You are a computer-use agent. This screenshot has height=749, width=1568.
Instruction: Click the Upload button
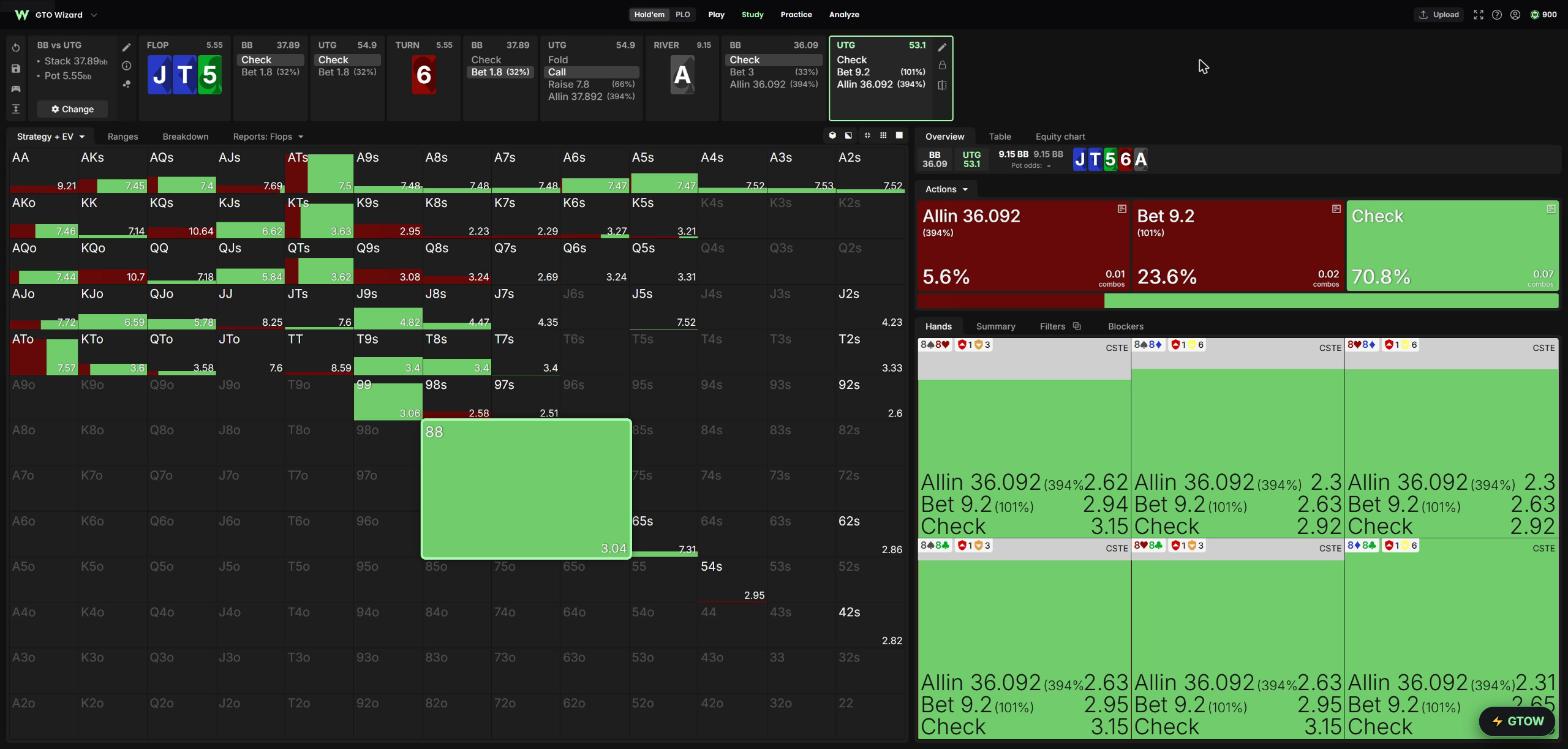point(1439,15)
